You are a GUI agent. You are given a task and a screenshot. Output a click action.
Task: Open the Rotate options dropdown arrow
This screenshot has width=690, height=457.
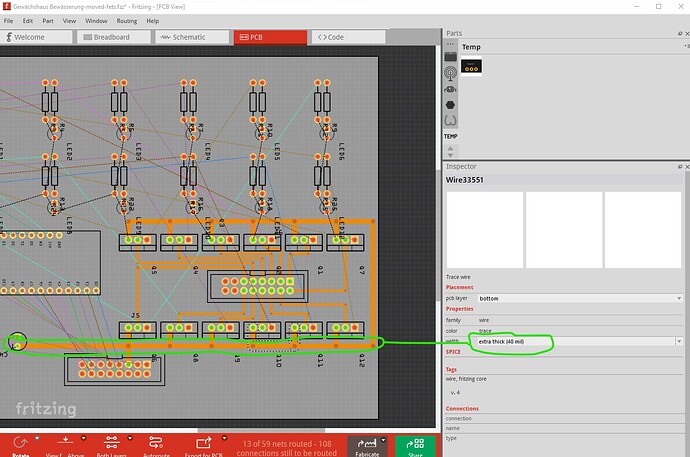tap(37, 438)
